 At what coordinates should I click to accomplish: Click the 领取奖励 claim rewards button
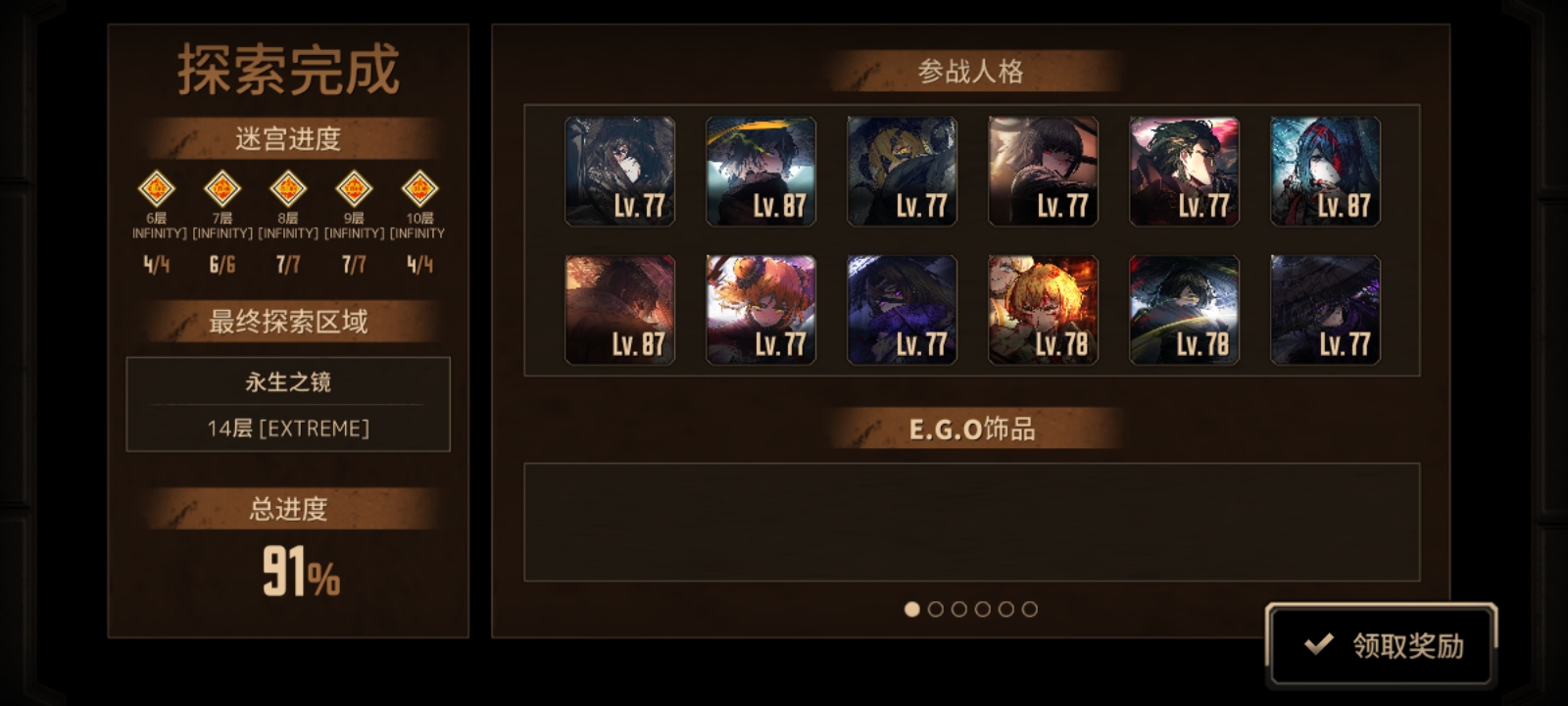pos(1382,644)
